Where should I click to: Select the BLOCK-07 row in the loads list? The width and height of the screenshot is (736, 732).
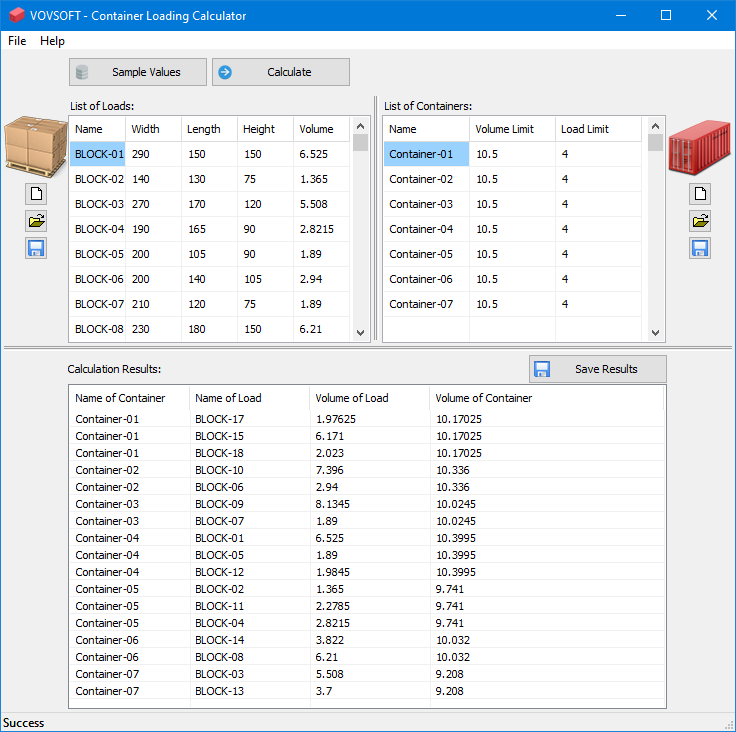pyautogui.click(x=210, y=304)
